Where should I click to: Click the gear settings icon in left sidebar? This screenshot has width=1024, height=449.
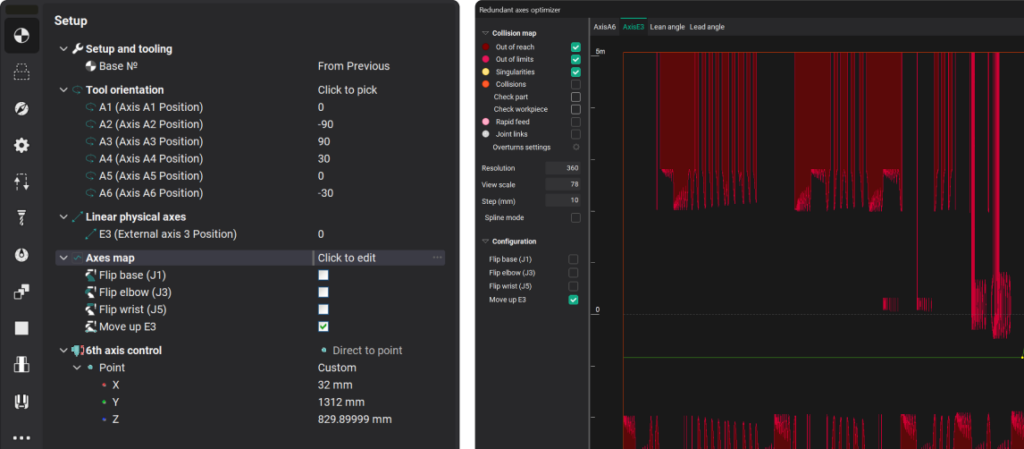tap(20, 146)
